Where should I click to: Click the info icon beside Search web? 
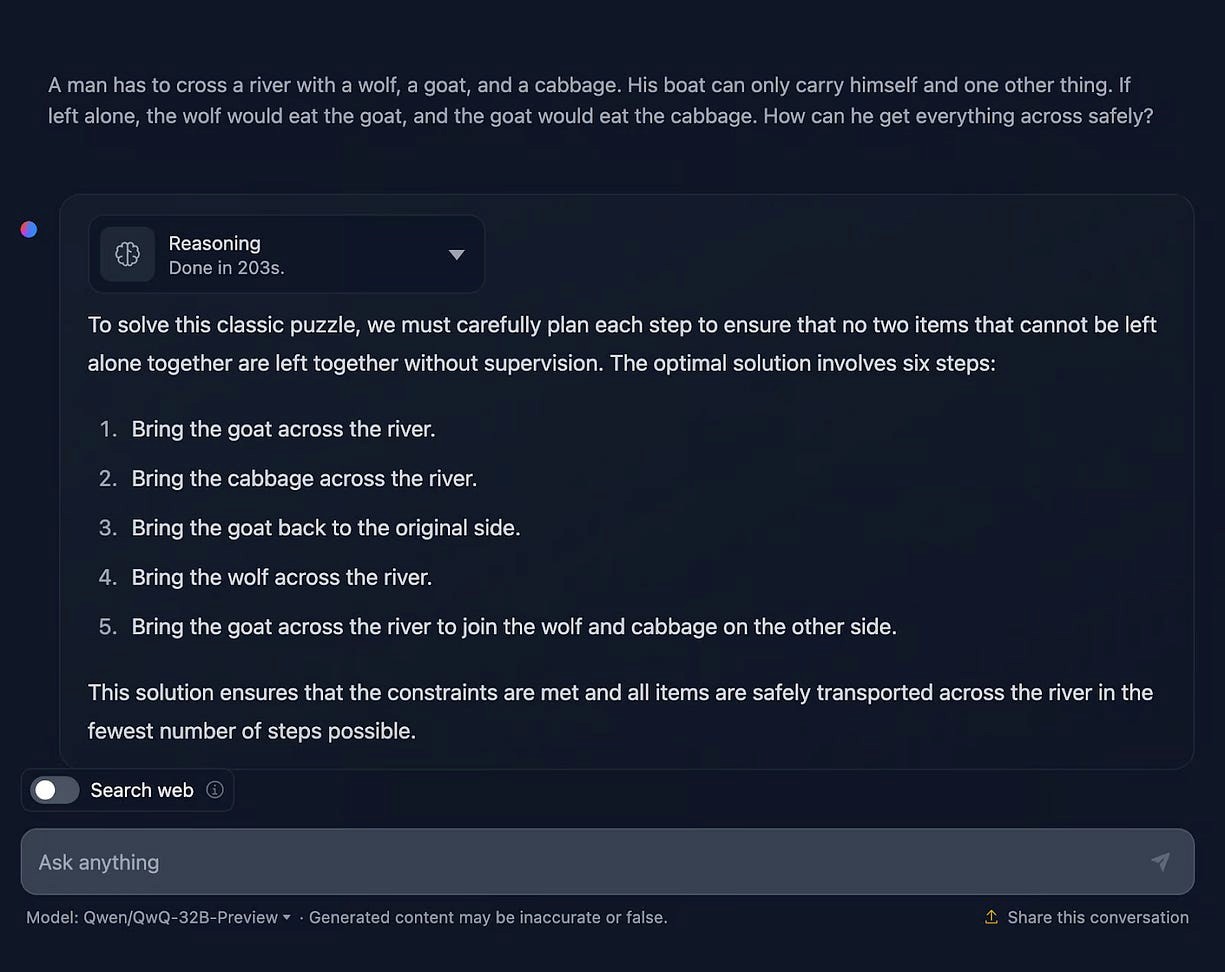coord(214,790)
